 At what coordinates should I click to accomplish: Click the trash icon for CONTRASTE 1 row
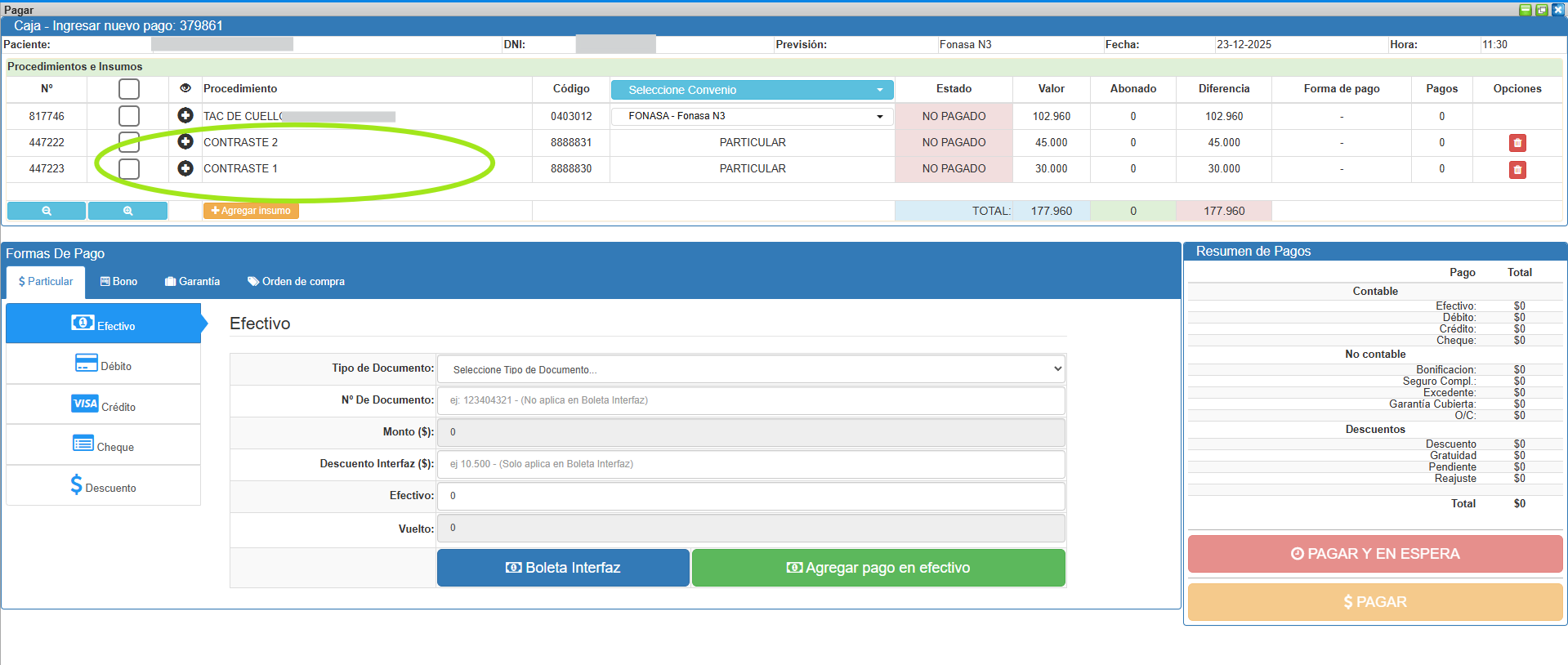[x=1517, y=170]
